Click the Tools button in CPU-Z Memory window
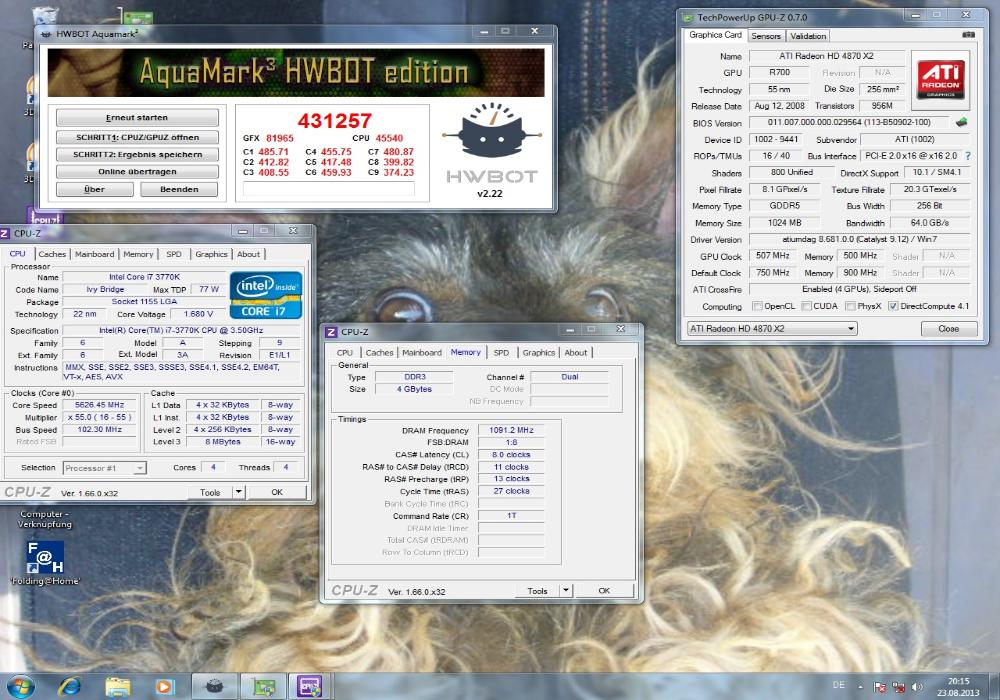 tap(537, 590)
